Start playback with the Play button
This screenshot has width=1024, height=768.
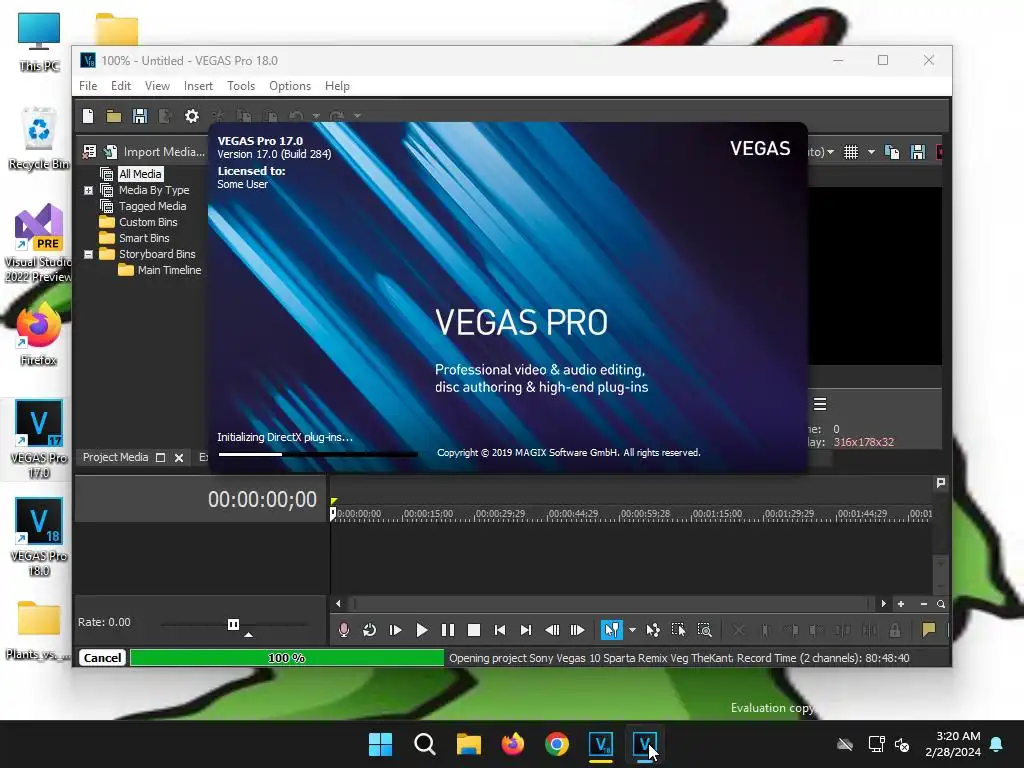pos(422,630)
